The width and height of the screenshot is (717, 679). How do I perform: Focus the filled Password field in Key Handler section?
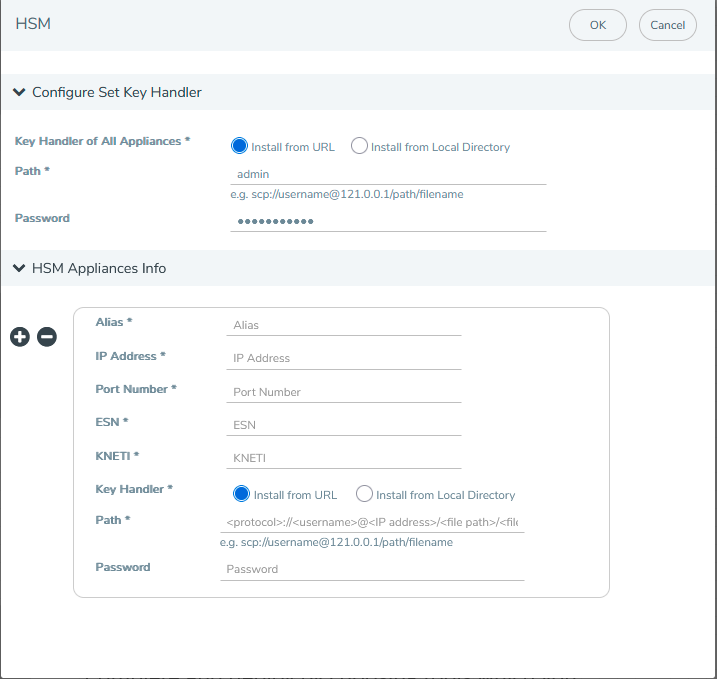pos(388,221)
